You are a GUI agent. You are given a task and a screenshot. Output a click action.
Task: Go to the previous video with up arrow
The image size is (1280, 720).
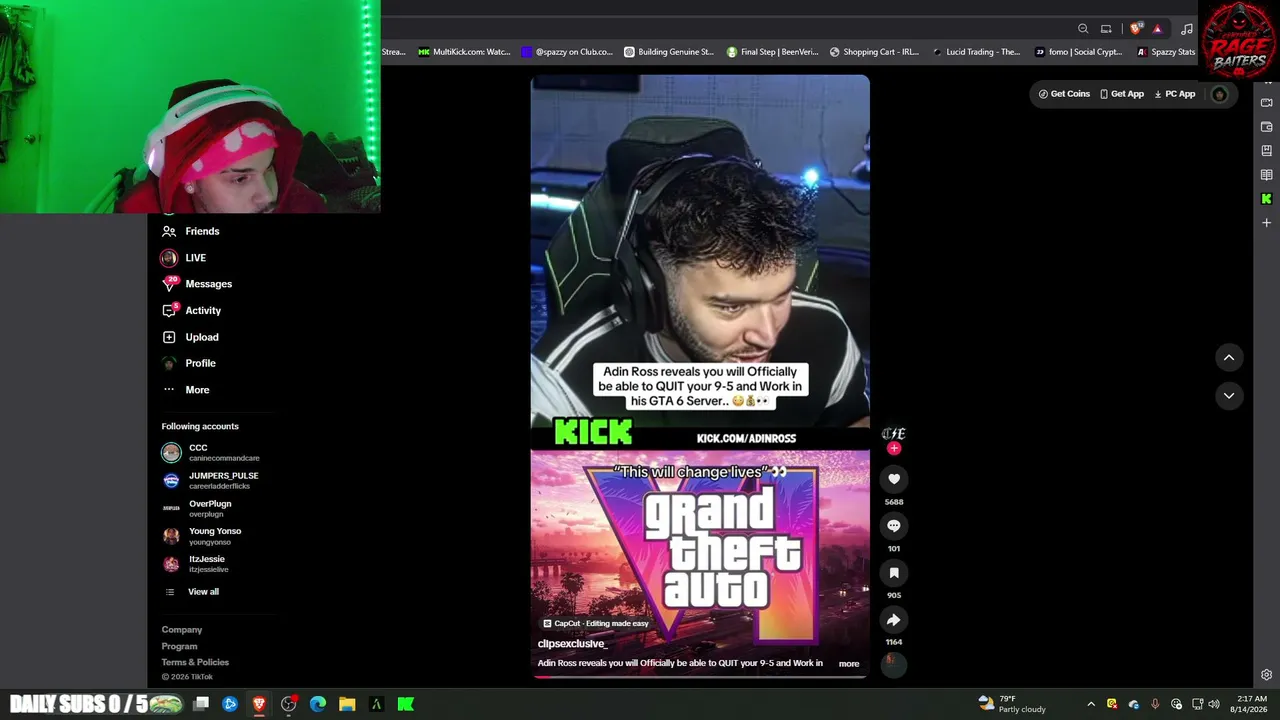coord(1229,358)
